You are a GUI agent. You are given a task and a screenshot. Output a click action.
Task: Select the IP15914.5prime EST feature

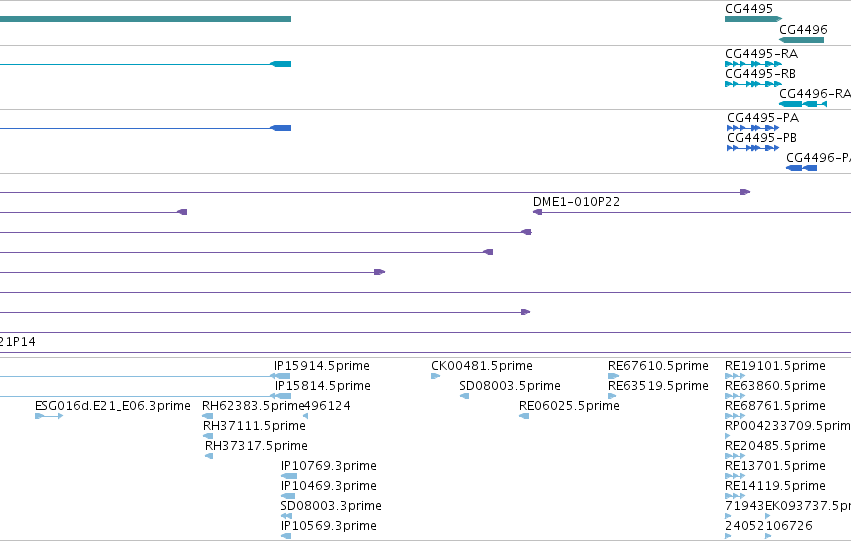[x=280, y=376]
